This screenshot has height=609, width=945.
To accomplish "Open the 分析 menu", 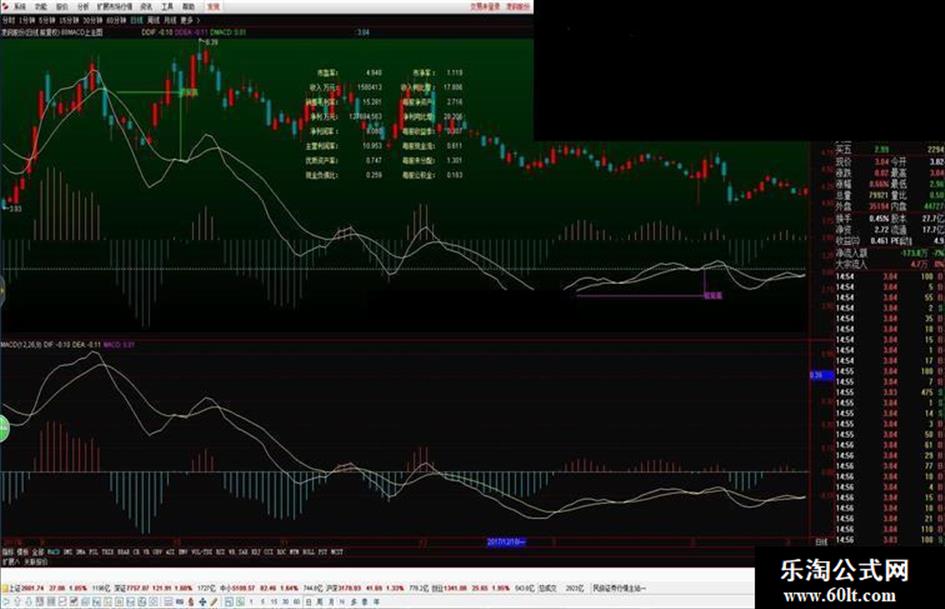I will 83,7.
